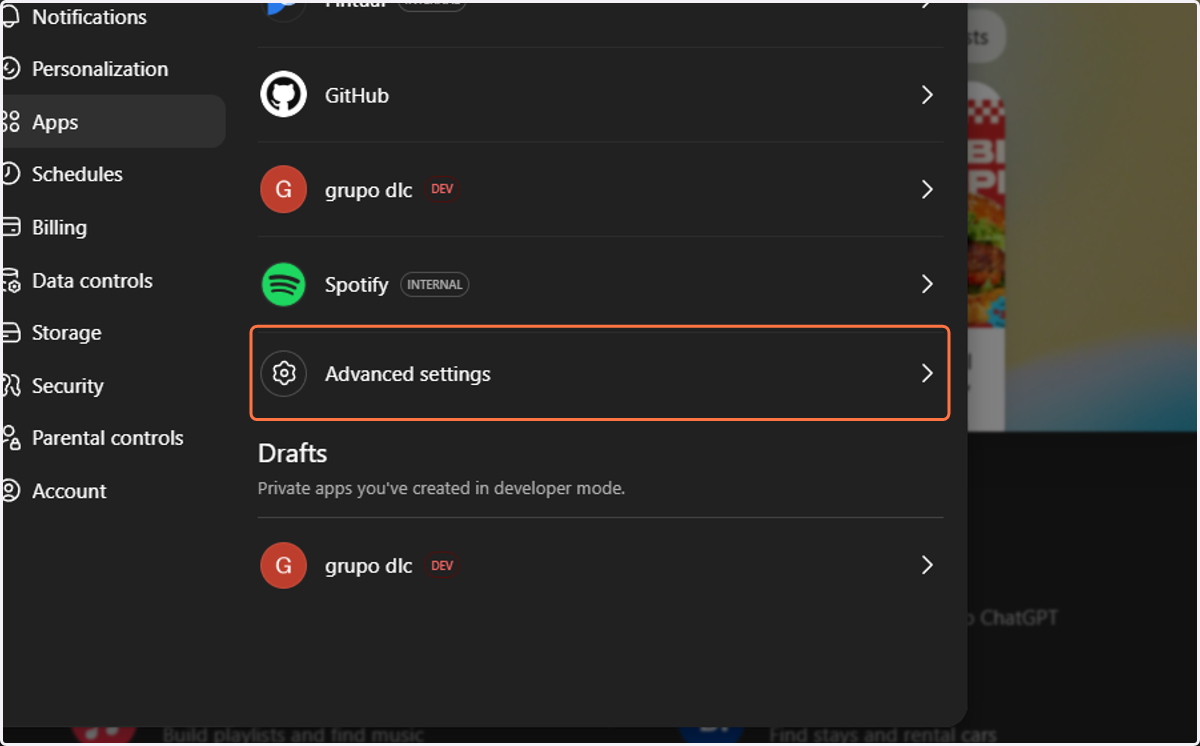Click the Drafts section heading
The width and height of the screenshot is (1200, 746).
(x=293, y=453)
